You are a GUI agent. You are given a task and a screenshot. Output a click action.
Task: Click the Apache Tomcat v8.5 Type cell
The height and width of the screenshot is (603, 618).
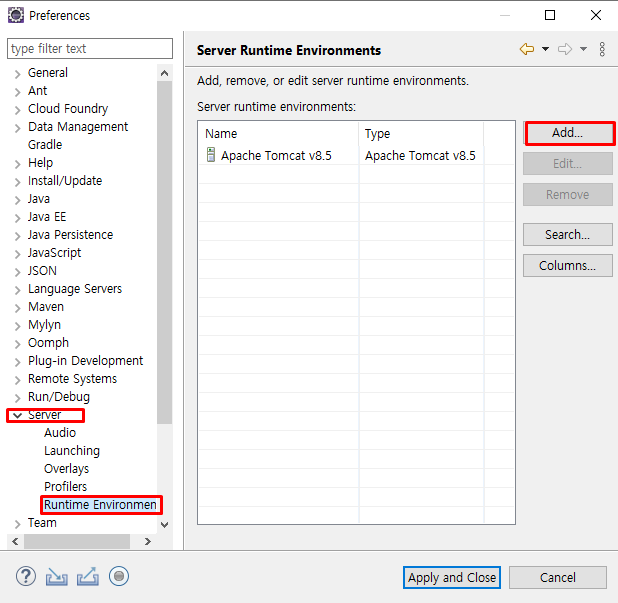pos(420,156)
